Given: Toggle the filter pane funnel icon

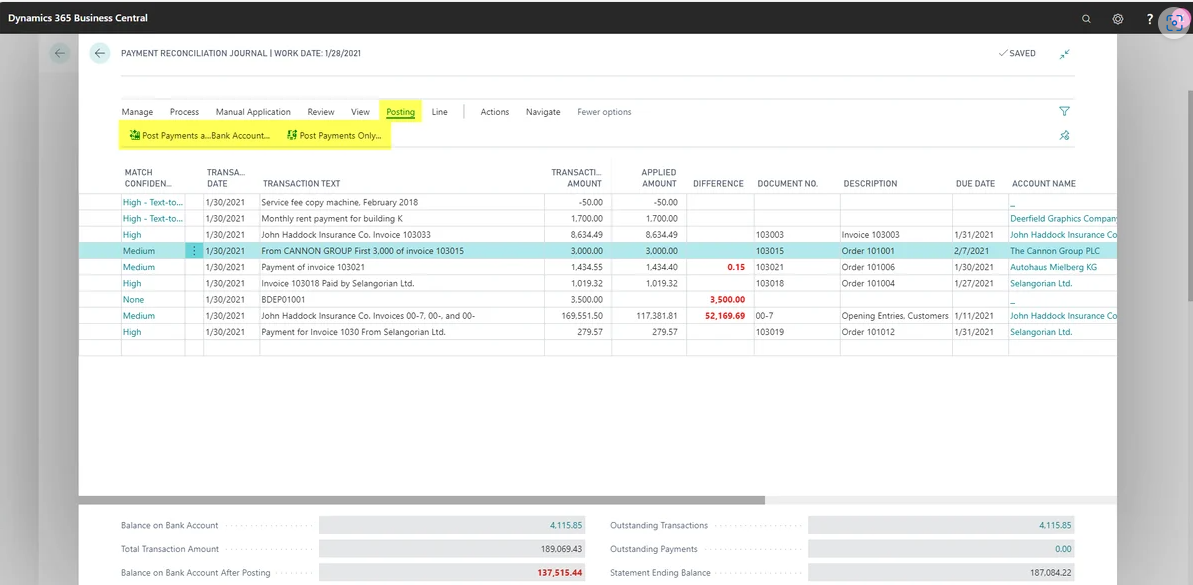Looking at the screenshot, I should click(x=1064, y=111).
